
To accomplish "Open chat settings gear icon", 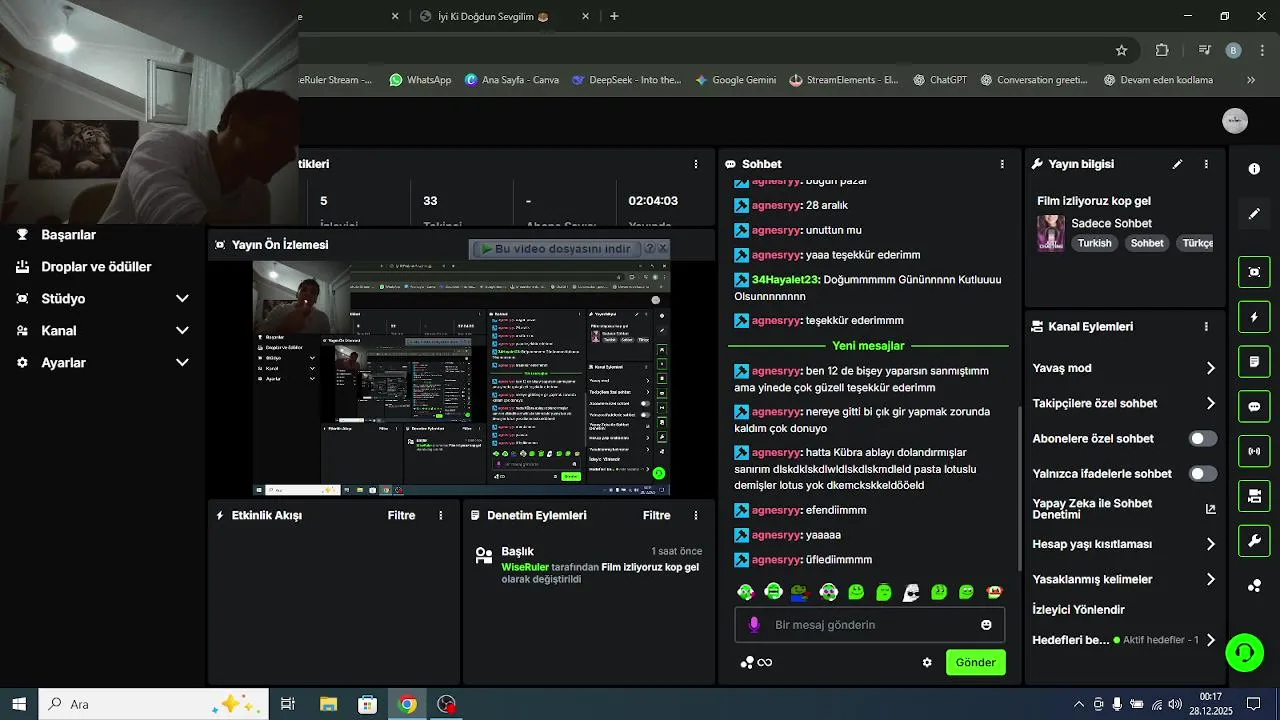I will (x=927, y=662).
